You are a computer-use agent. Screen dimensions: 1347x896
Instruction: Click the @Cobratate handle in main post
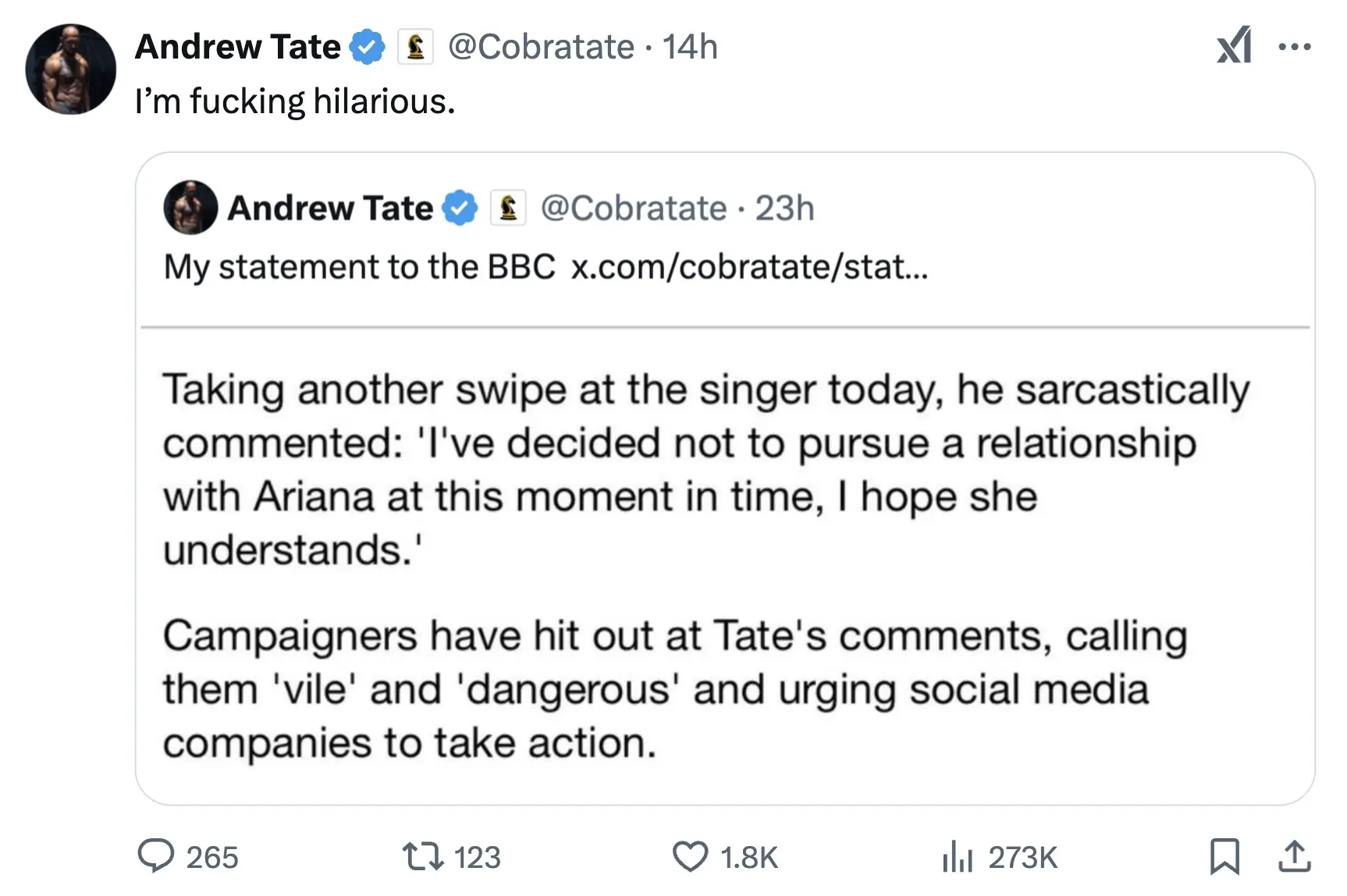[541, 47]
